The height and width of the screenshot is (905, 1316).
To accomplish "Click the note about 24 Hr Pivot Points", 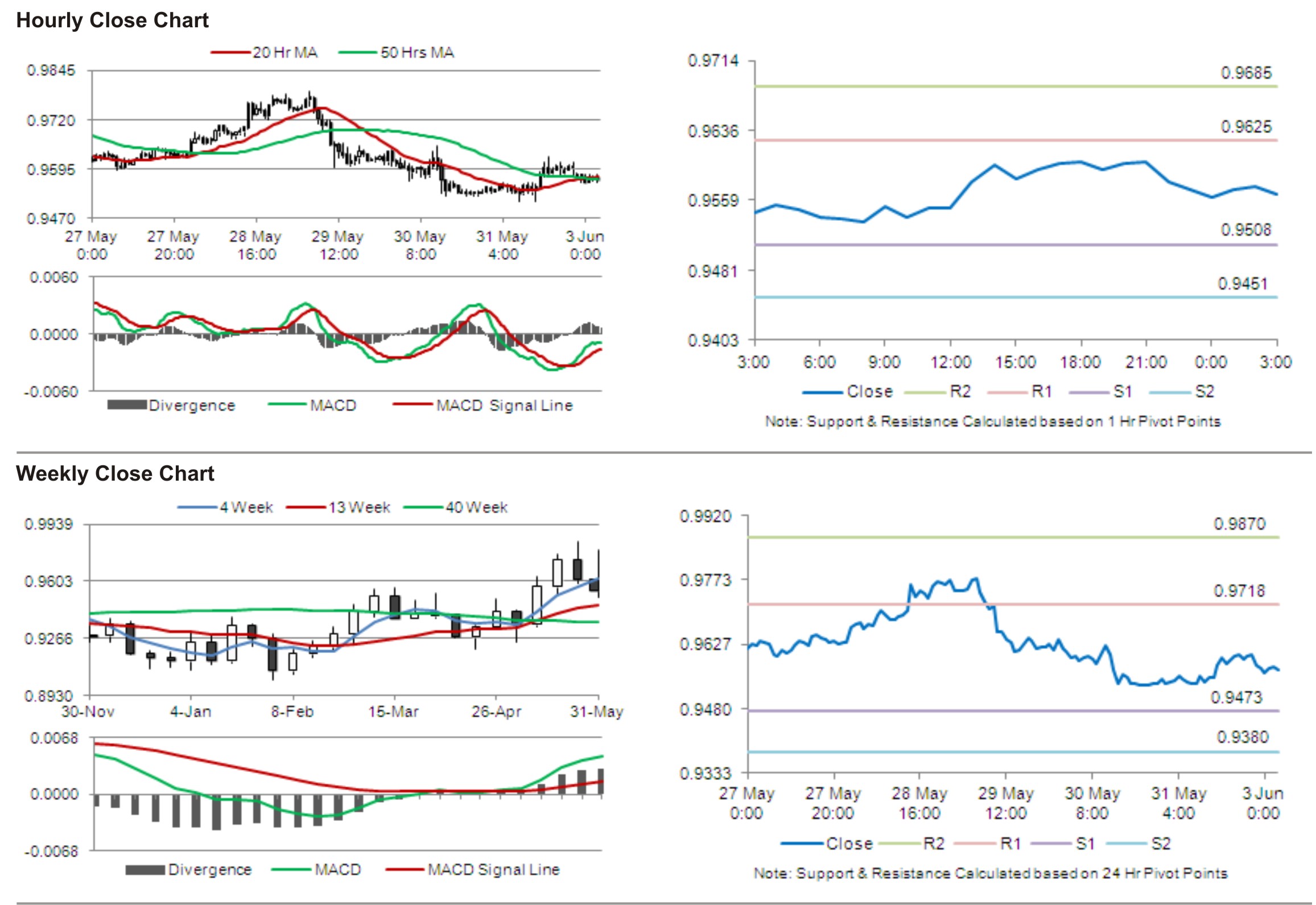I will point(991,873).
